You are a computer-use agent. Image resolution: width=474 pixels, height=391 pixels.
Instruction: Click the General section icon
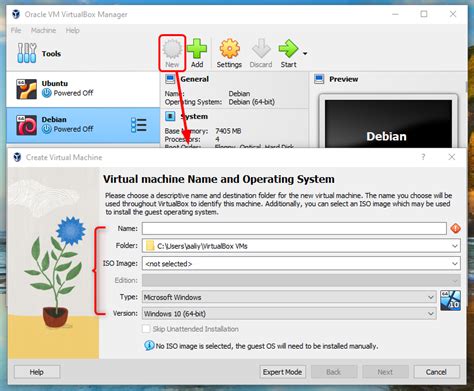pyautogui.click(x=170, y=79)
